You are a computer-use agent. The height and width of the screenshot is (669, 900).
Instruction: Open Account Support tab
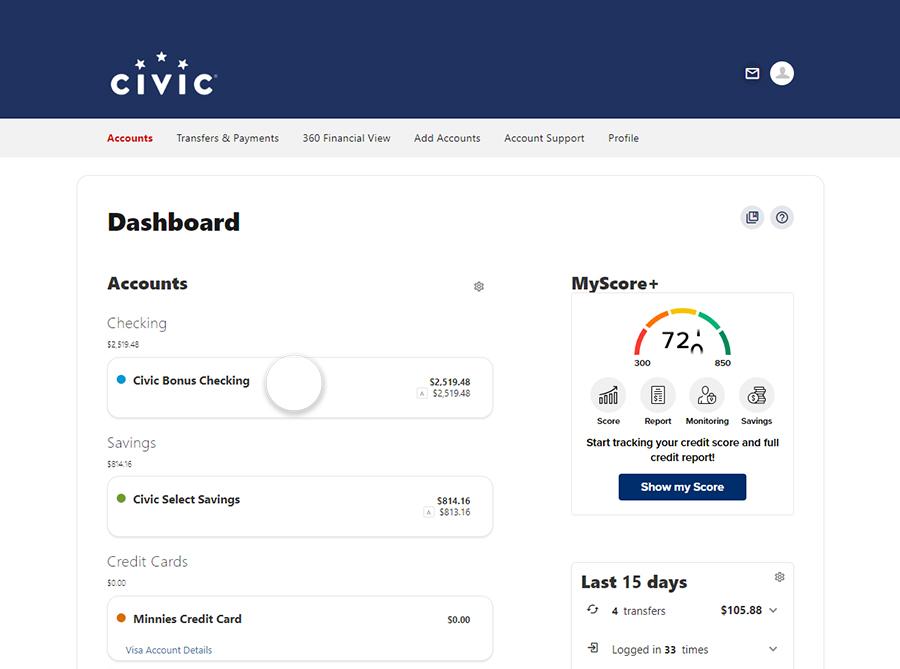544,138
